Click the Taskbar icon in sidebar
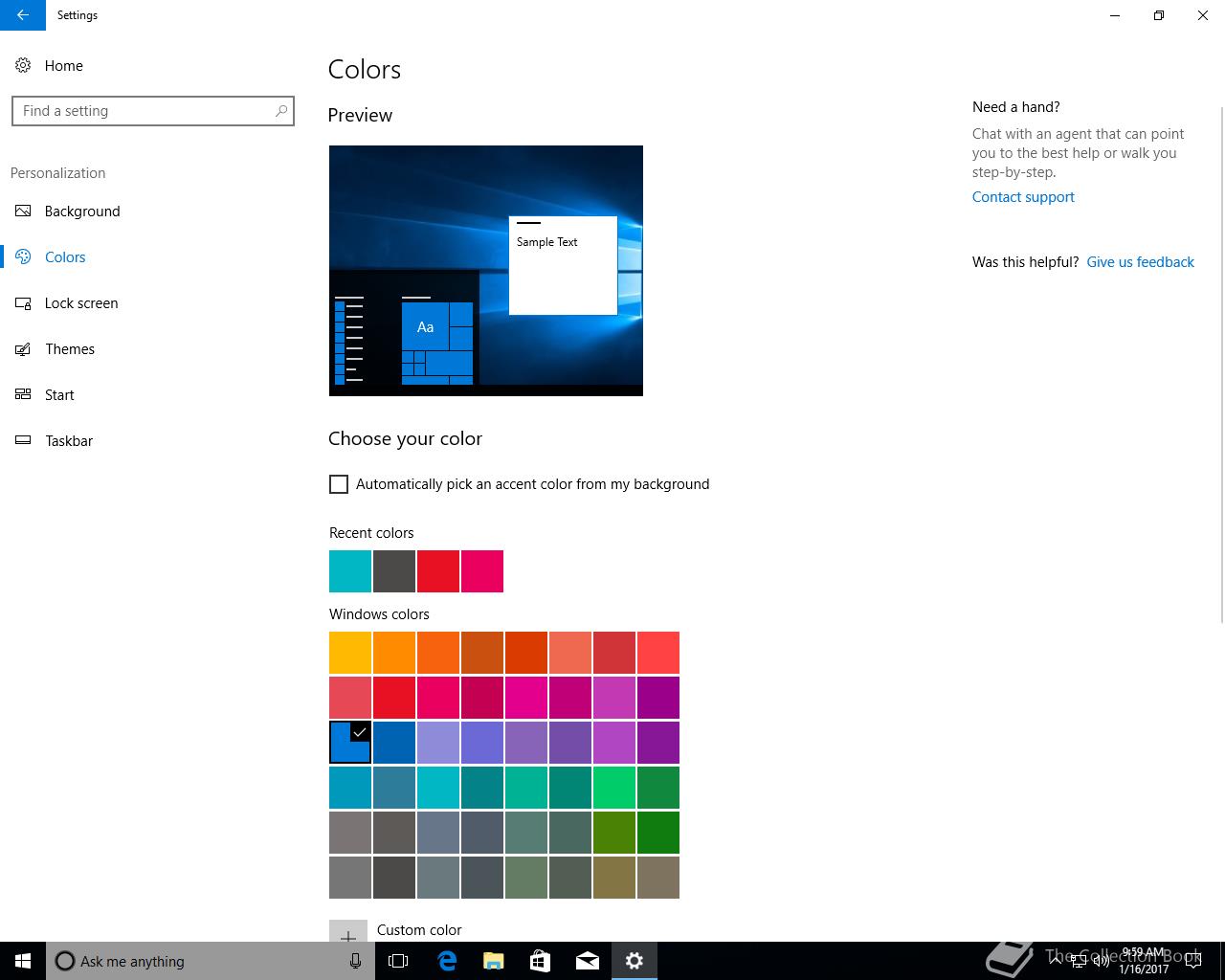Screen dimensions: 1225x980 [x=24, y=440]
